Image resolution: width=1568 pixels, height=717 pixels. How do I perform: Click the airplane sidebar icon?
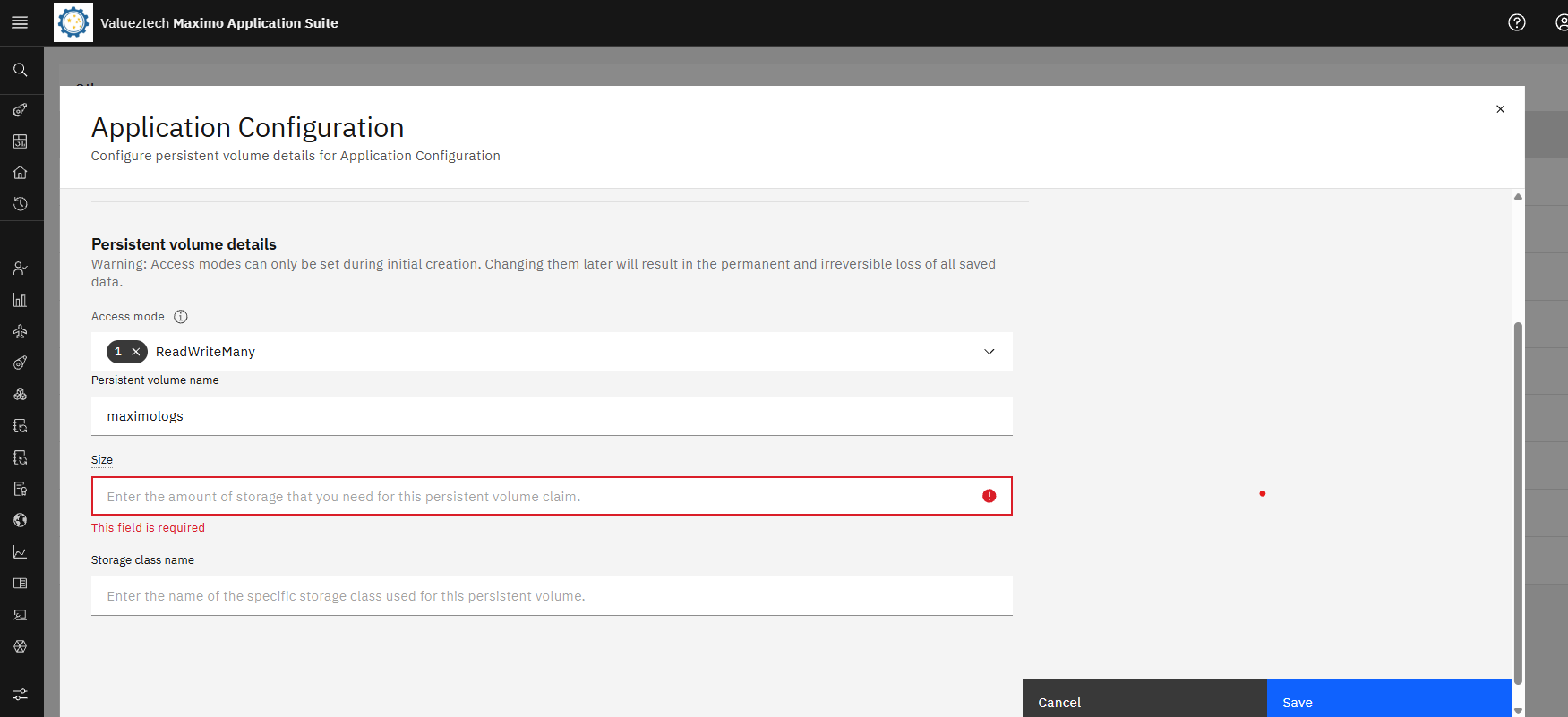point(20,331)
